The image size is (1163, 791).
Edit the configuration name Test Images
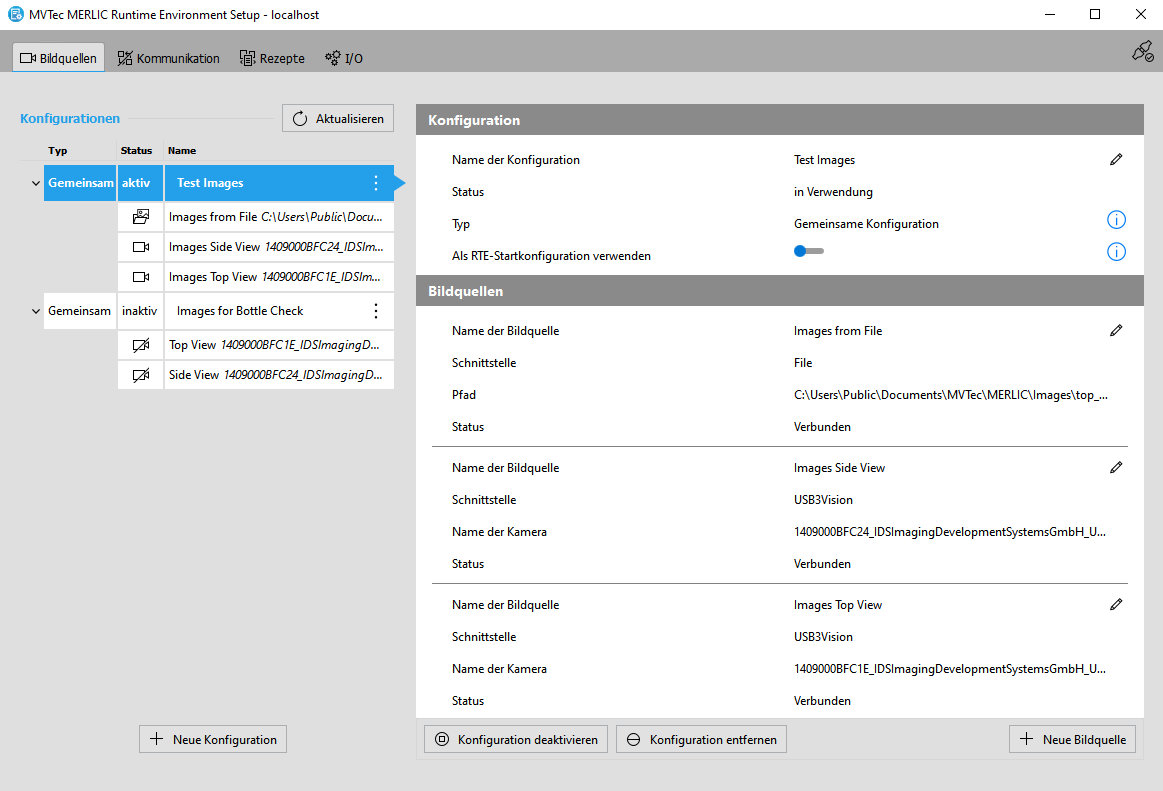point(1116,160)
